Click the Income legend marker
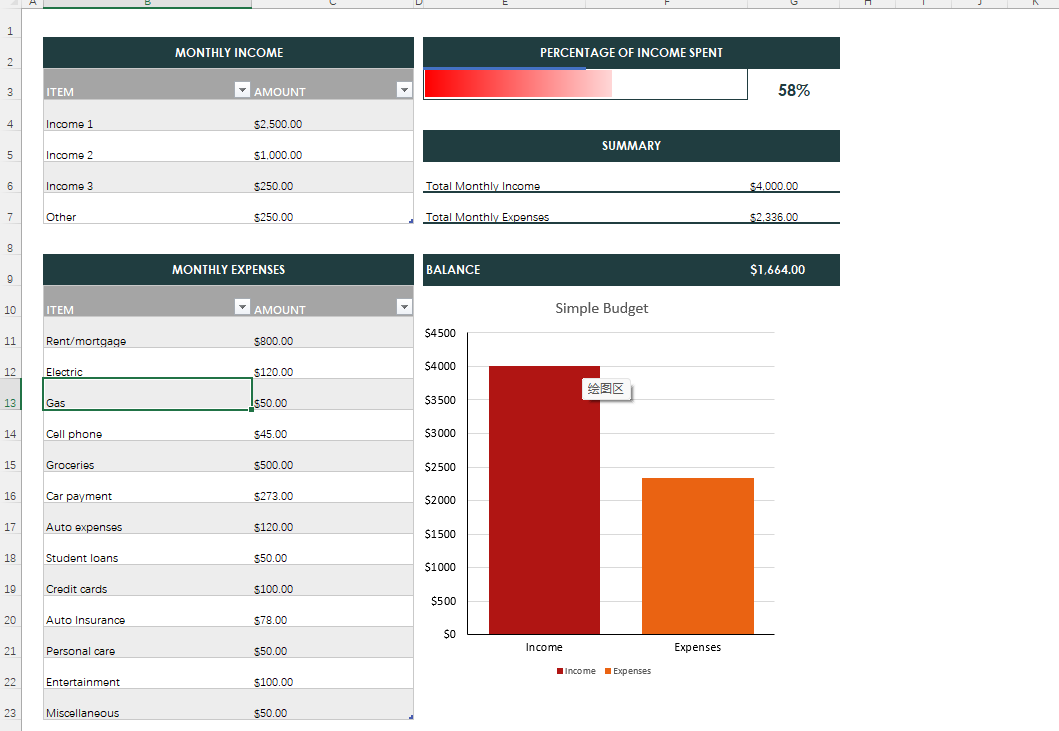 click(560, 671)
